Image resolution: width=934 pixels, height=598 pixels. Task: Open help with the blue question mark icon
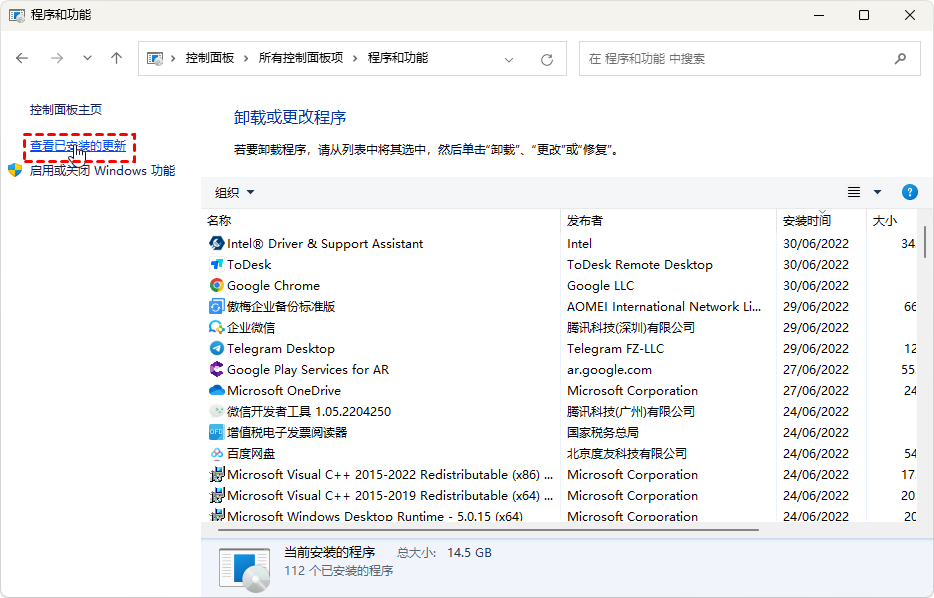click(x=909, y=192)
